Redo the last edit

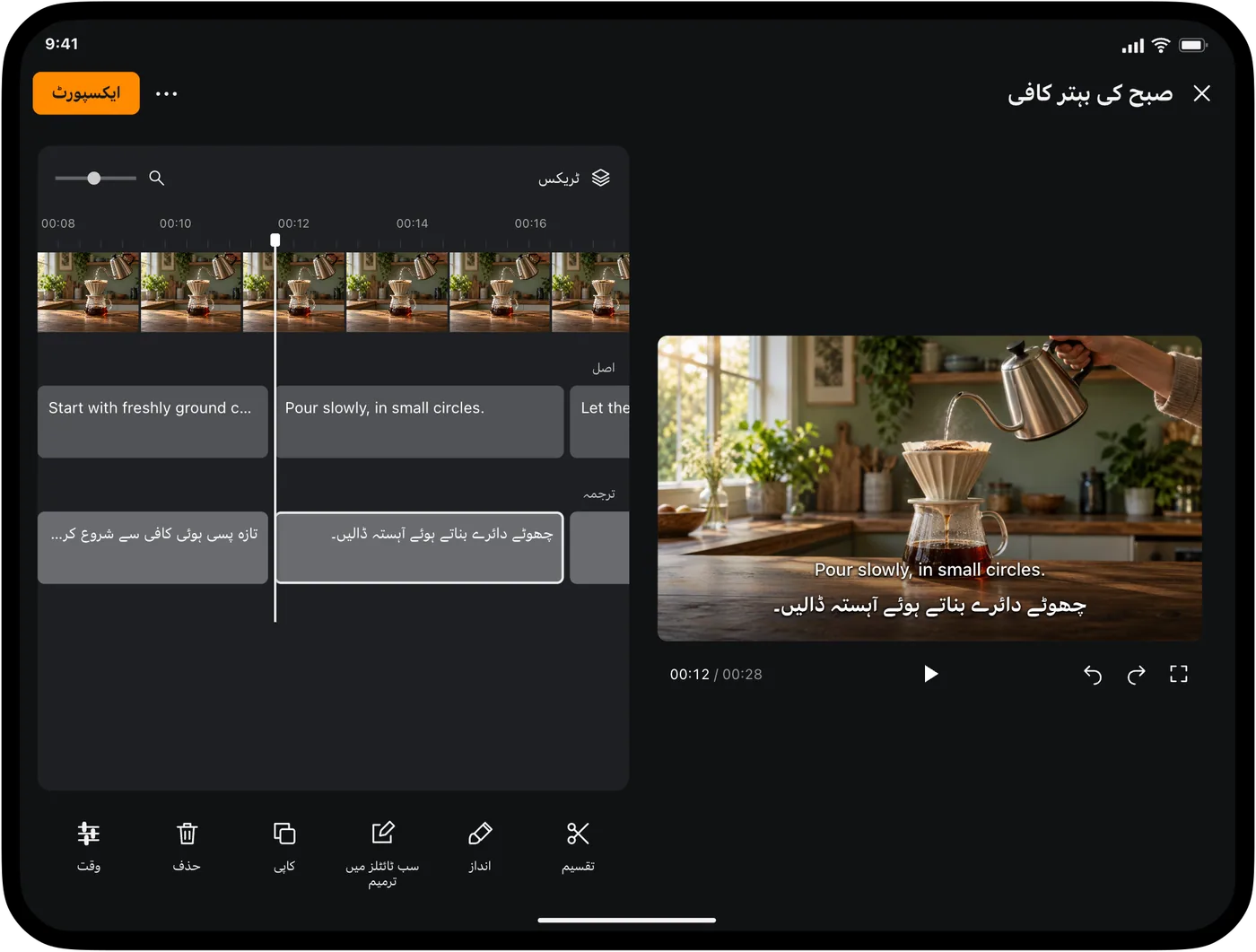pos(1136,674)
